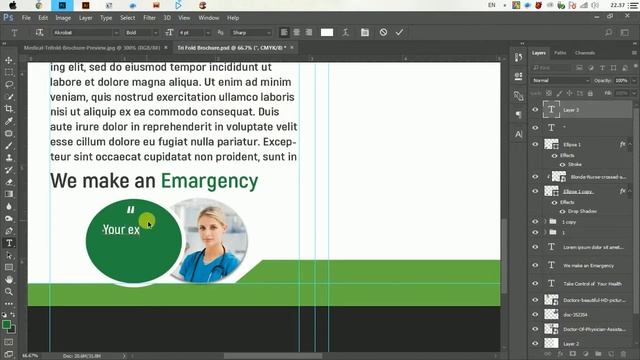
Task: Hide the Blonde Nurse layer
Action: click(x=535, y=177)
